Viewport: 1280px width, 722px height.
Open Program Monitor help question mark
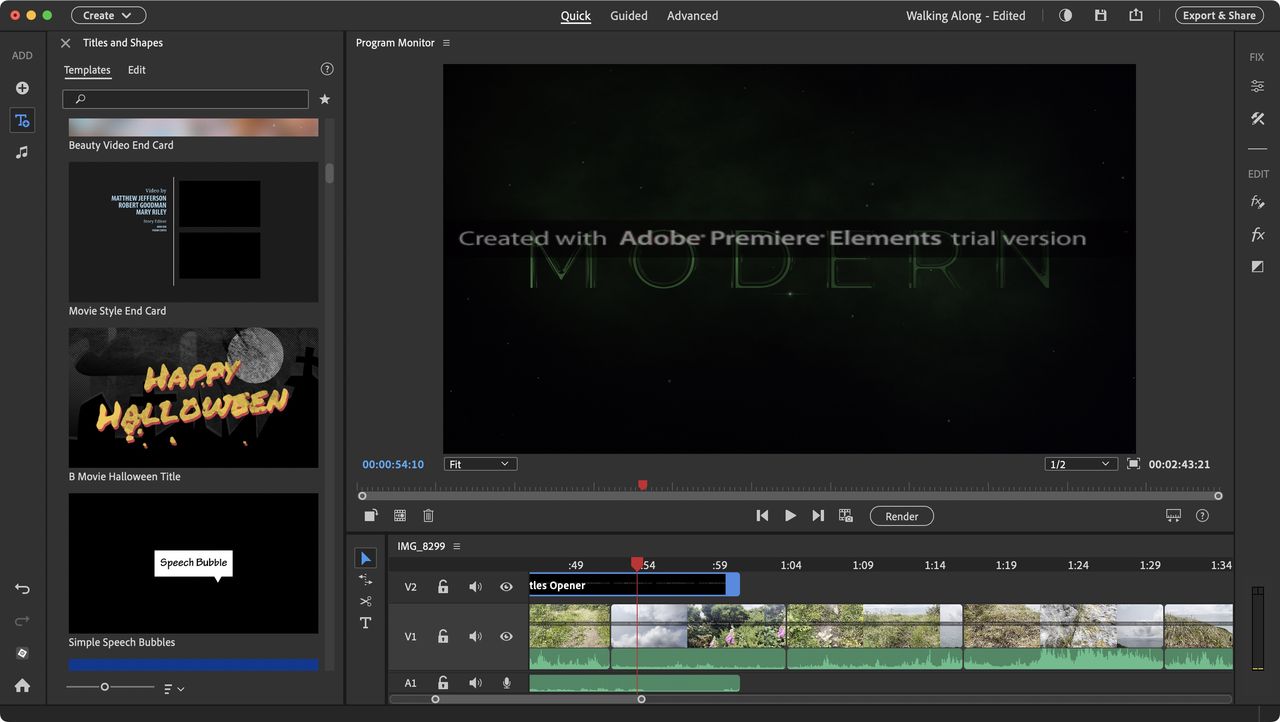click(x=1203, y=516)
